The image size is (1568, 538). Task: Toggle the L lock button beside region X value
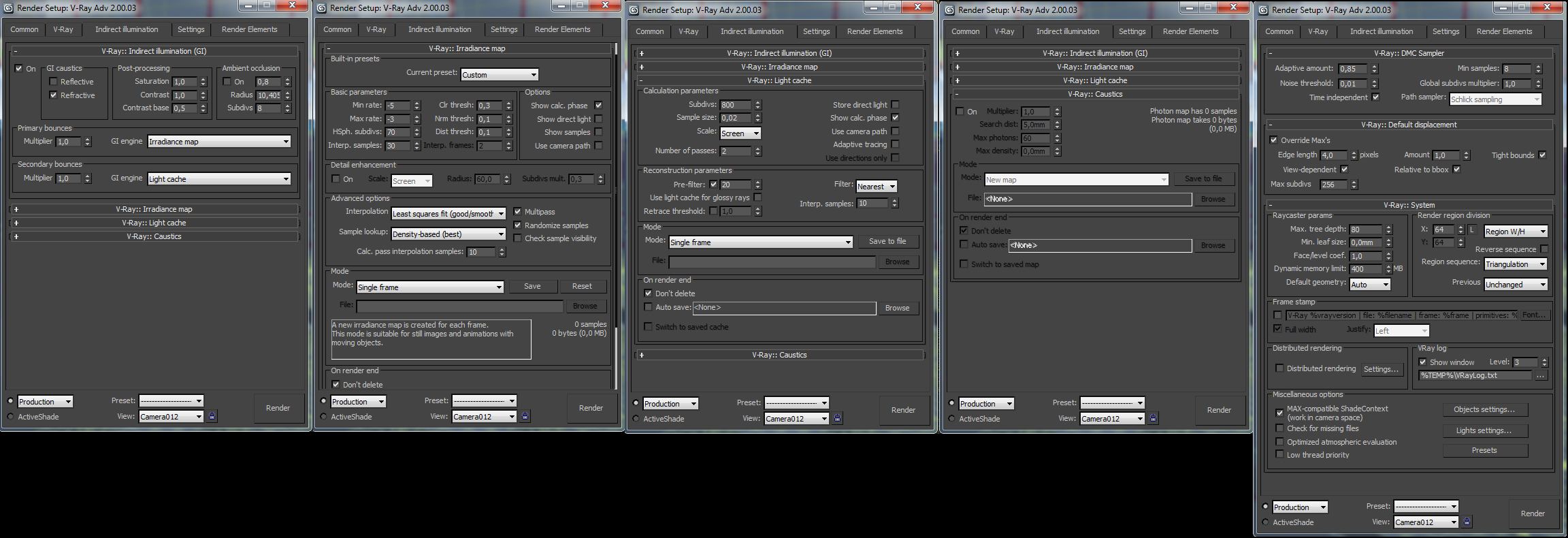pos(1471,230)
